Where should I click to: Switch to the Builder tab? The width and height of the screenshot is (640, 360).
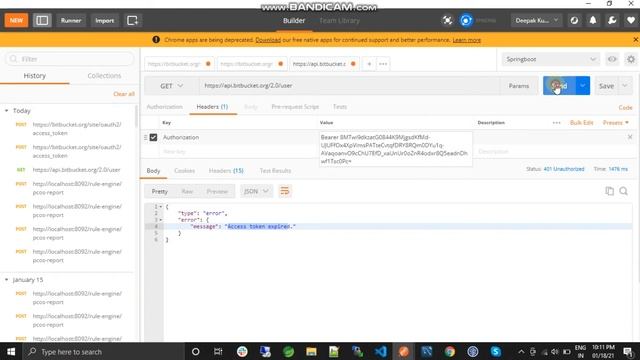(x=294, y=20)
